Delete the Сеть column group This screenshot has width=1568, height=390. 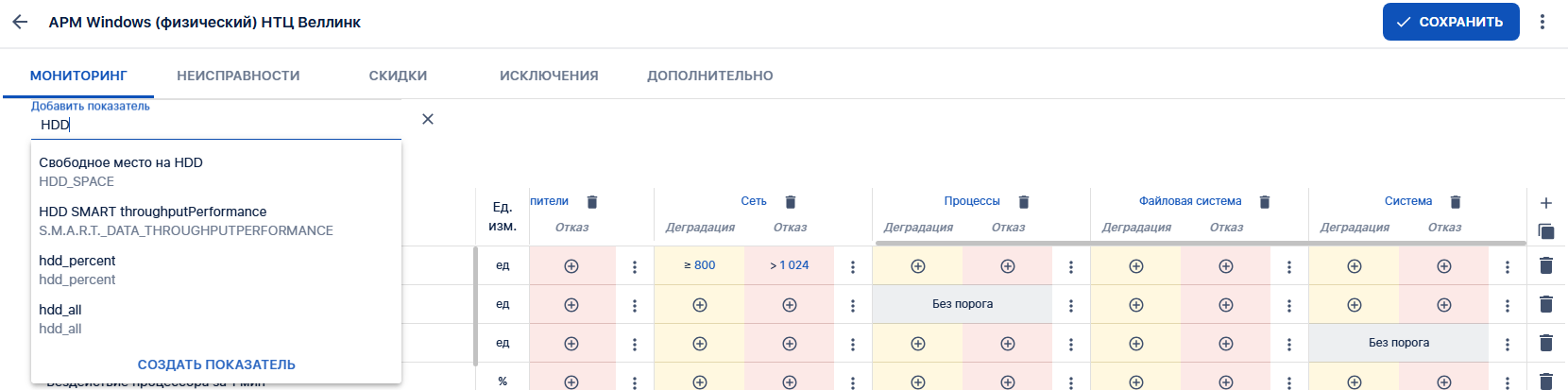[x=791, y=202]
